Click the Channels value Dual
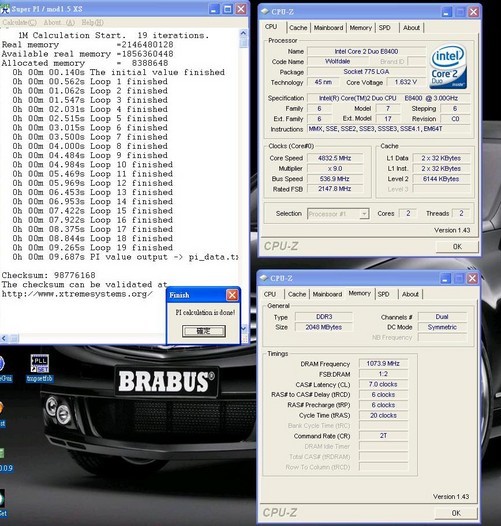Viewport: 501px width, 526px height. click(x=442, y=317)
